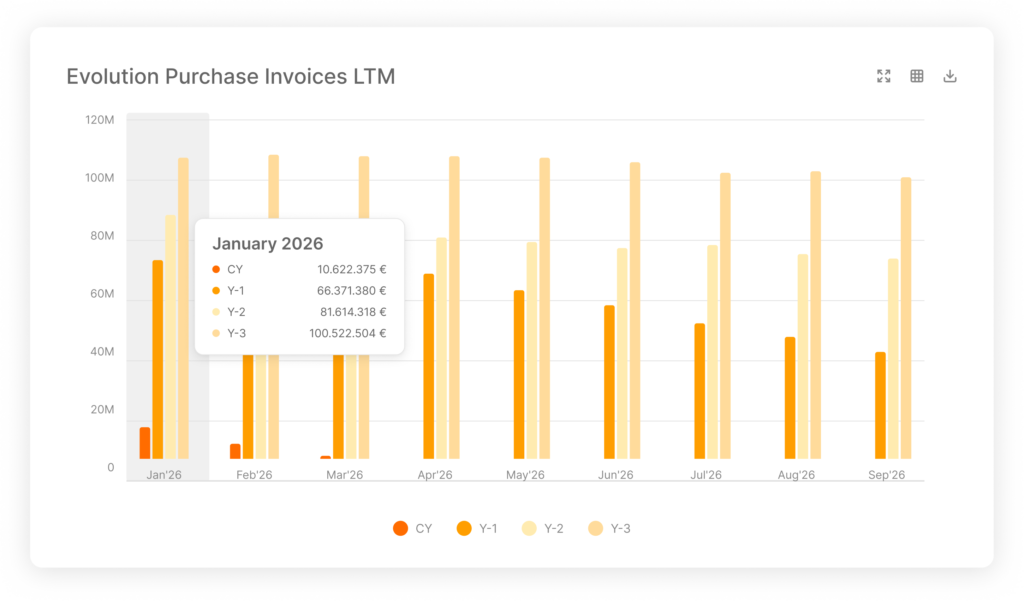Select the Y-2 bar for Apr'26
Screen dimensions: 1024x601
[441, 348]
